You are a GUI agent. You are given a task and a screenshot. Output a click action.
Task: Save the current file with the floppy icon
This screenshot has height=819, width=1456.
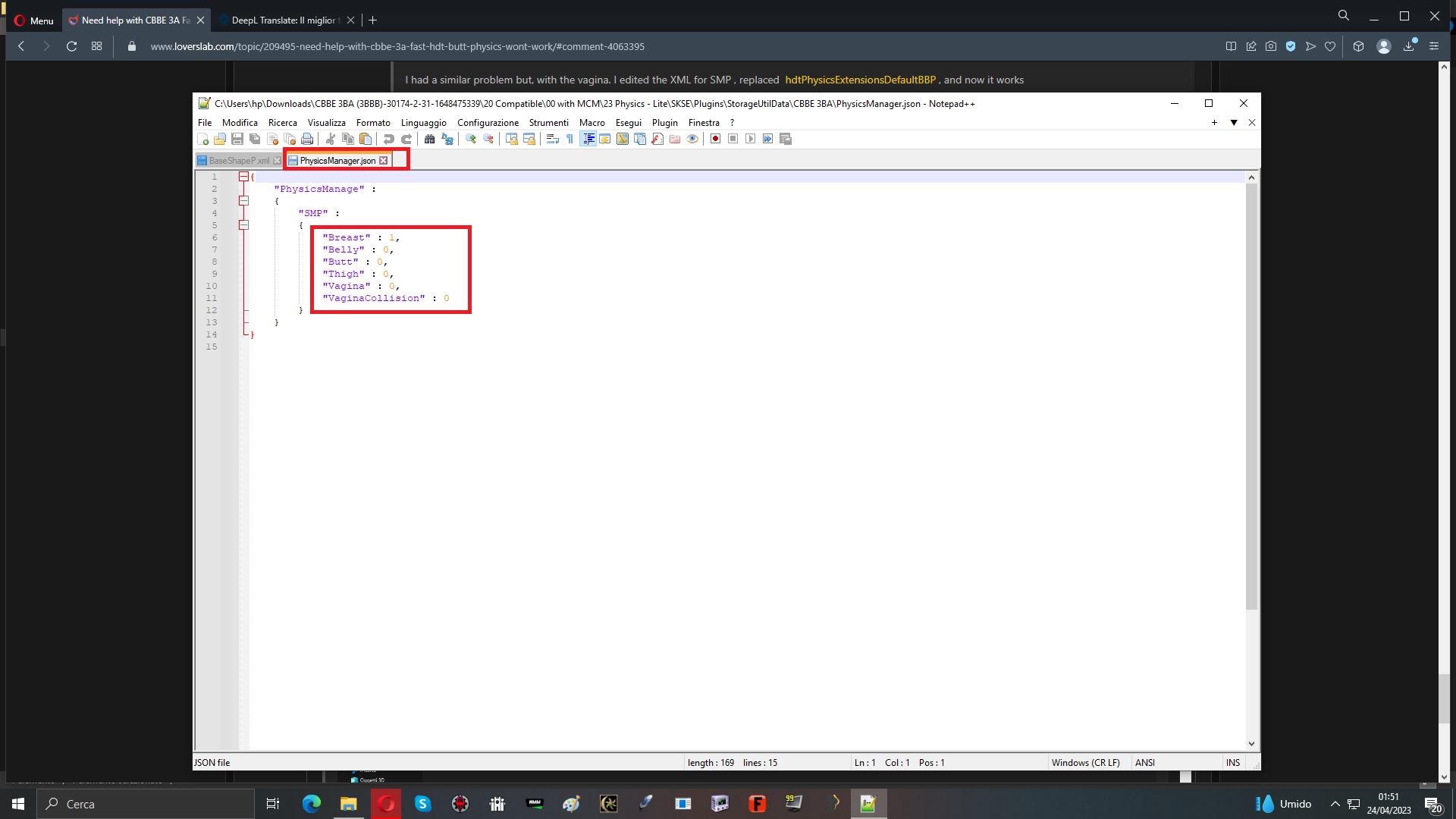[237, 139]
